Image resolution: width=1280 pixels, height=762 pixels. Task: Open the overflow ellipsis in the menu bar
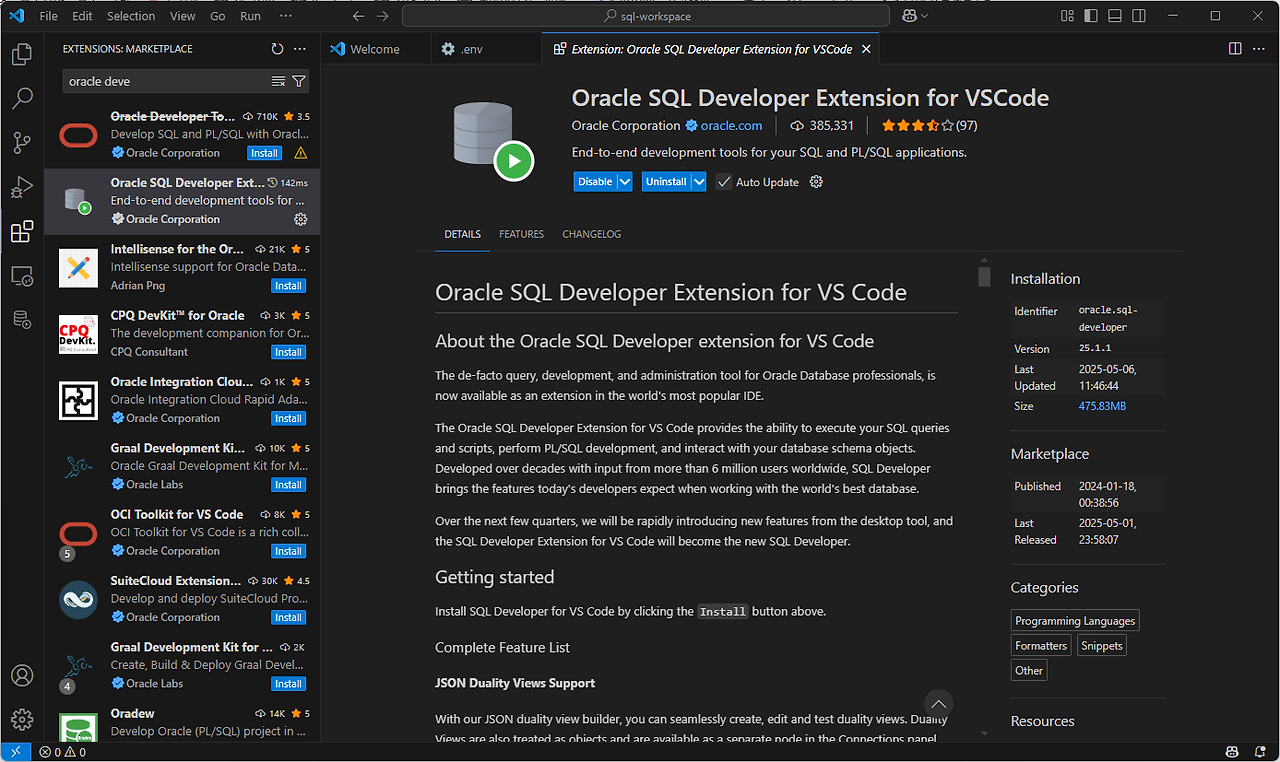coord(286,16)
